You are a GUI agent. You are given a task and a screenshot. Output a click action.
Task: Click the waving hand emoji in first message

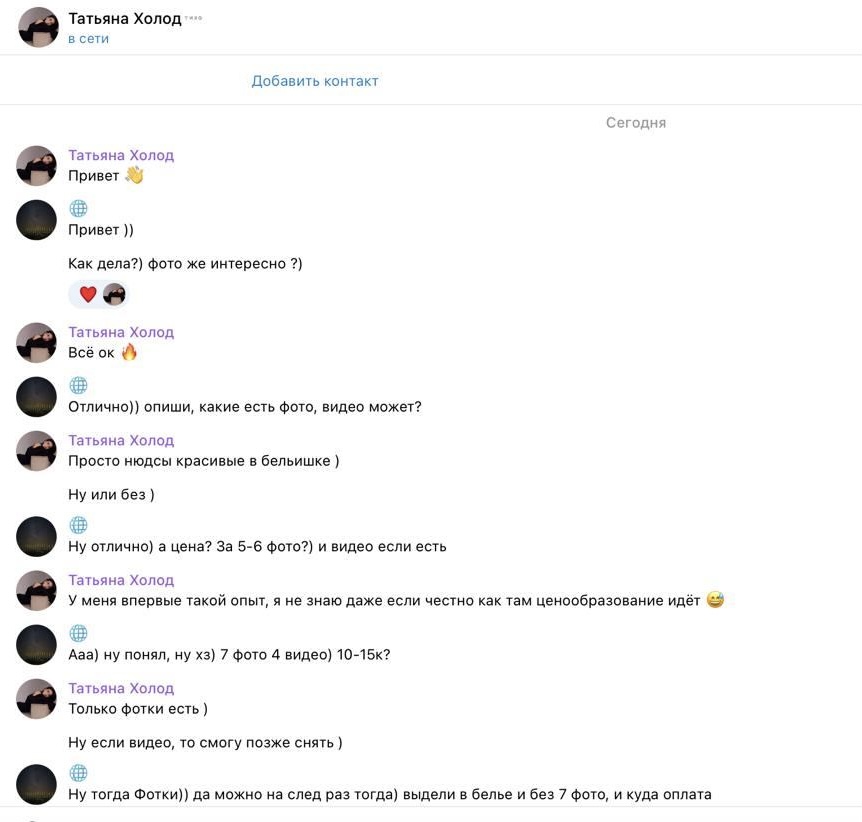point(134,175)
